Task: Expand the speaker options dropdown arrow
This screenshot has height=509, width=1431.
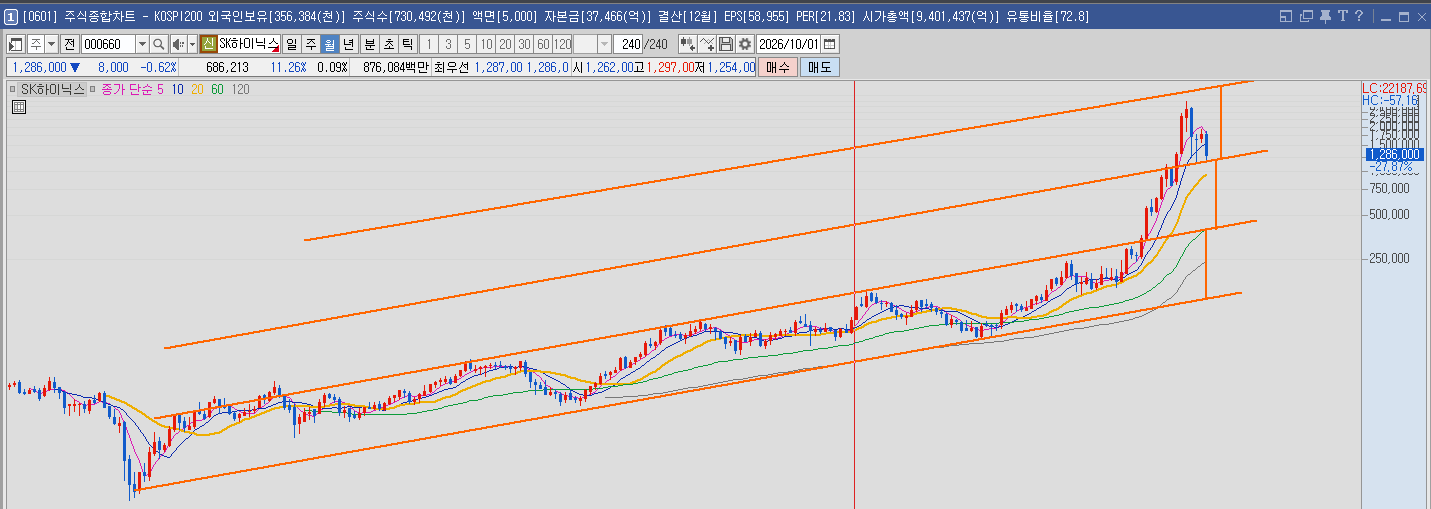Action: pos(192,44)
